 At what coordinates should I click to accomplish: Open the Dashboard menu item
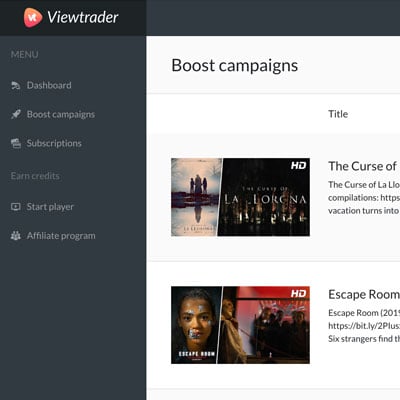[49, 85]
